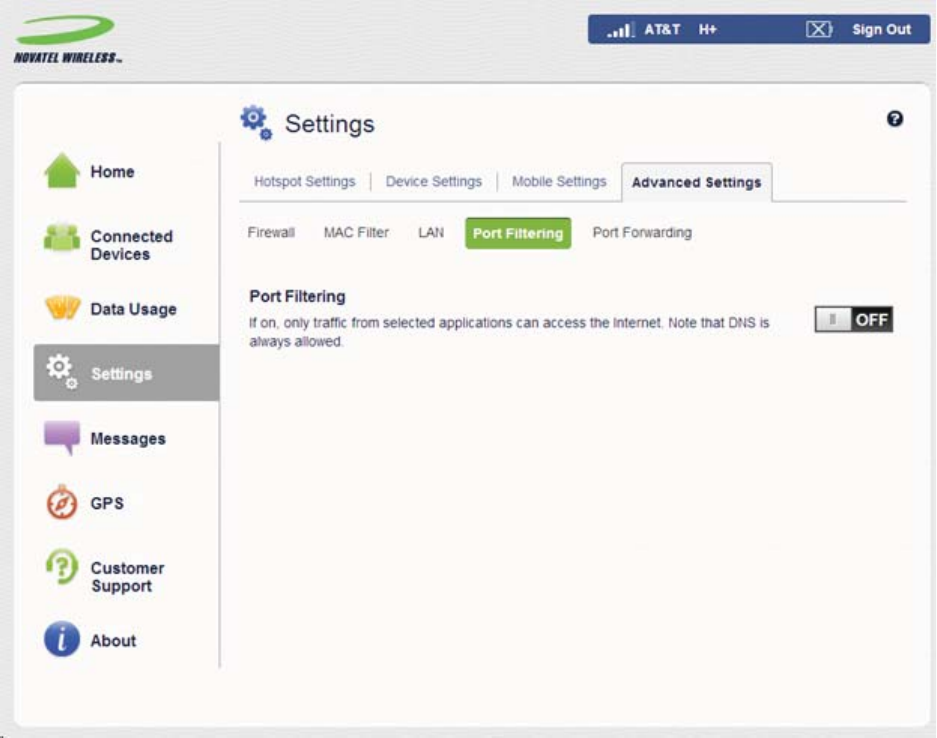Click the blue About info icon
The height and width of the screenshot is (738, 937).
[62, 639]
